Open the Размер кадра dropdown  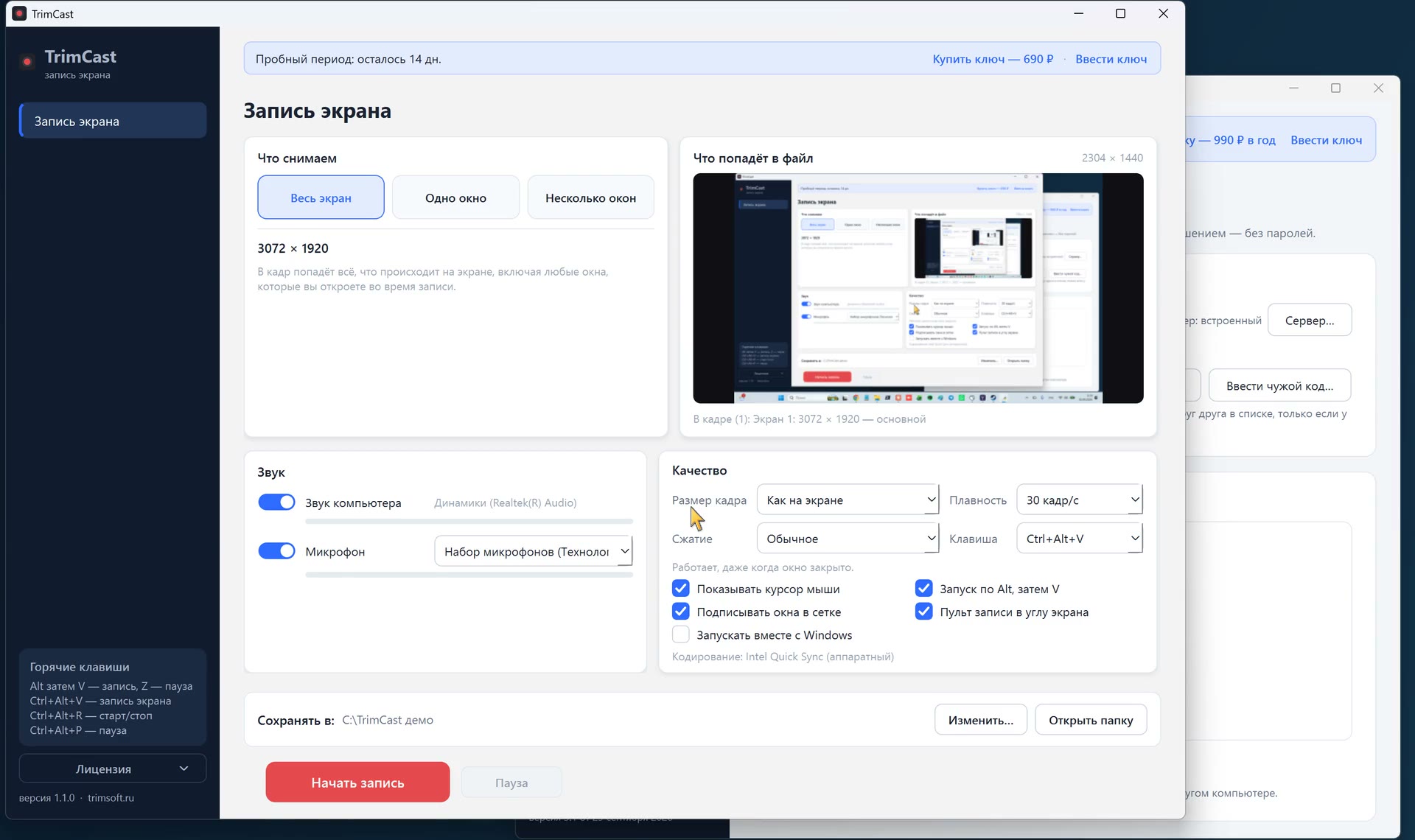pos(848,500)
